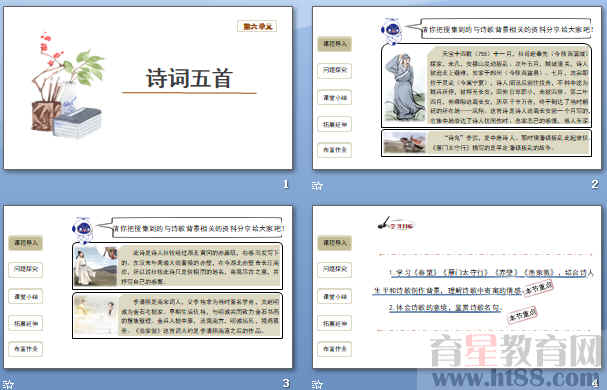This screenshot has width=607, height=390.
Task: Click the lower text box paragraph in slide 3
Action: tap(200, 316)
